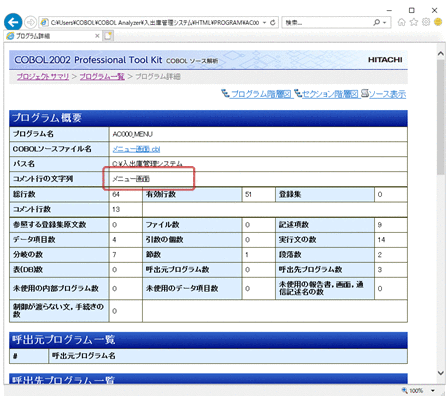Click the 表(DB)数 label cell
448x399 pixels.
tap(59, 270)
